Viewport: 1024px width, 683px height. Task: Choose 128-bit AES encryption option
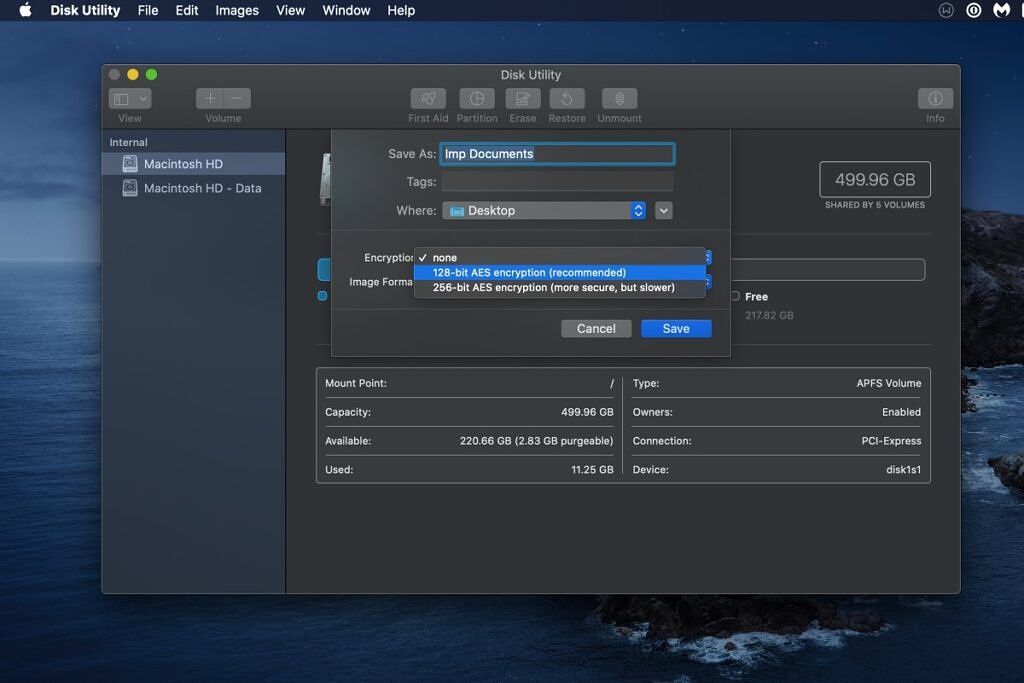(x=560, y=272)
